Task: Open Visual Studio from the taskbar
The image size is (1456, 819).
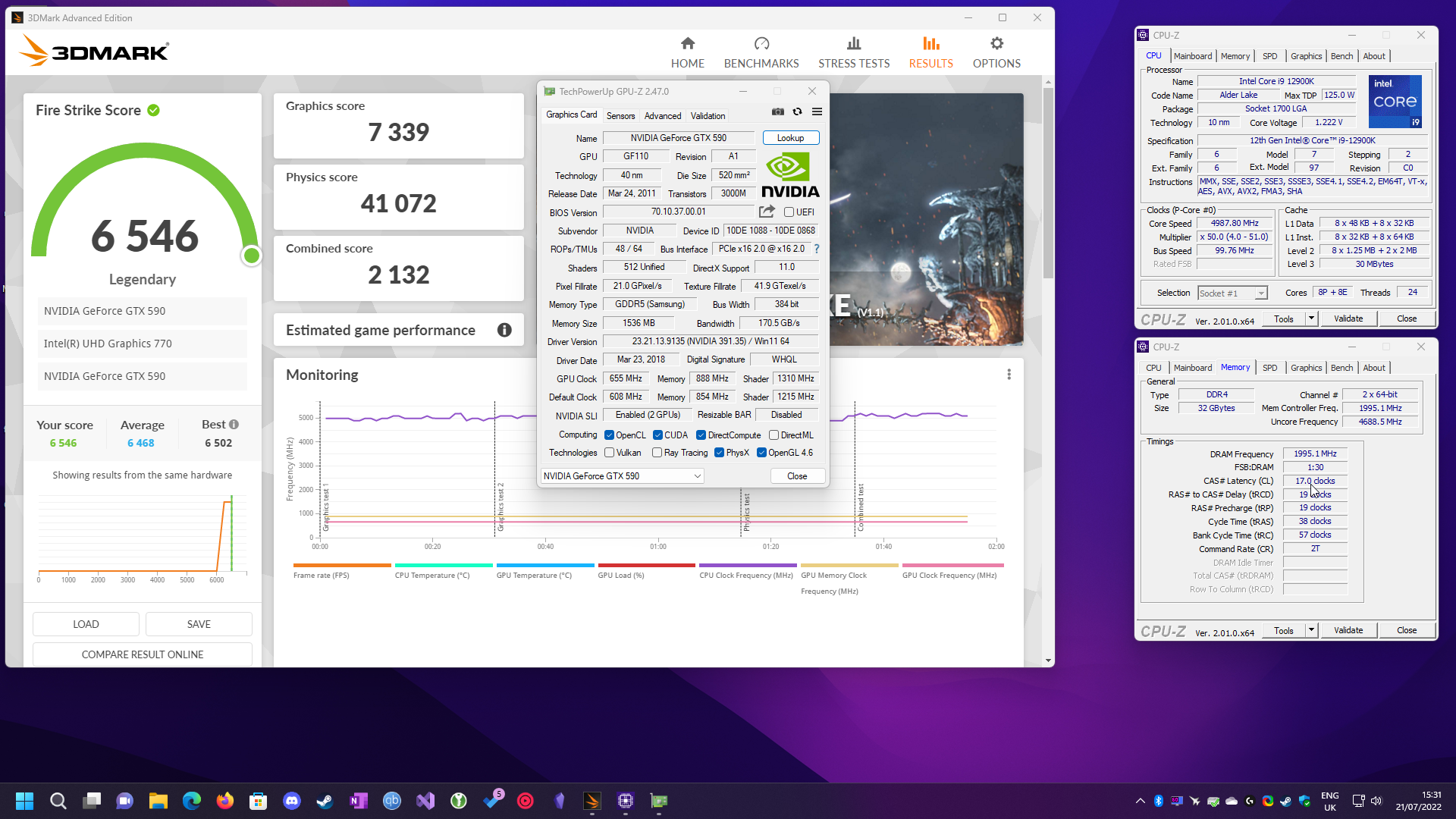Action: pyautogui.click(x=425, y=801)
